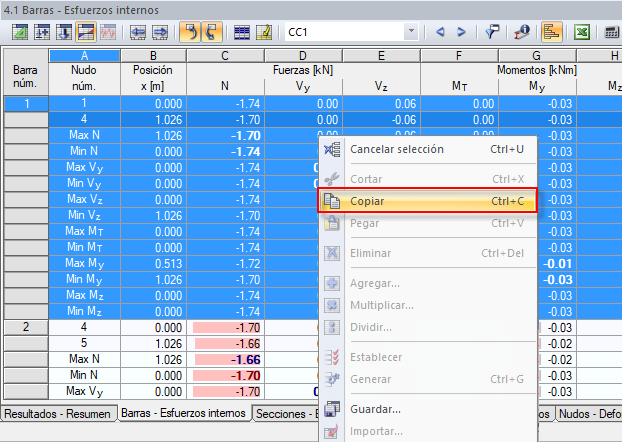
Task: Click the 'Min Mz' row label
Action: [x=84, y=311]
